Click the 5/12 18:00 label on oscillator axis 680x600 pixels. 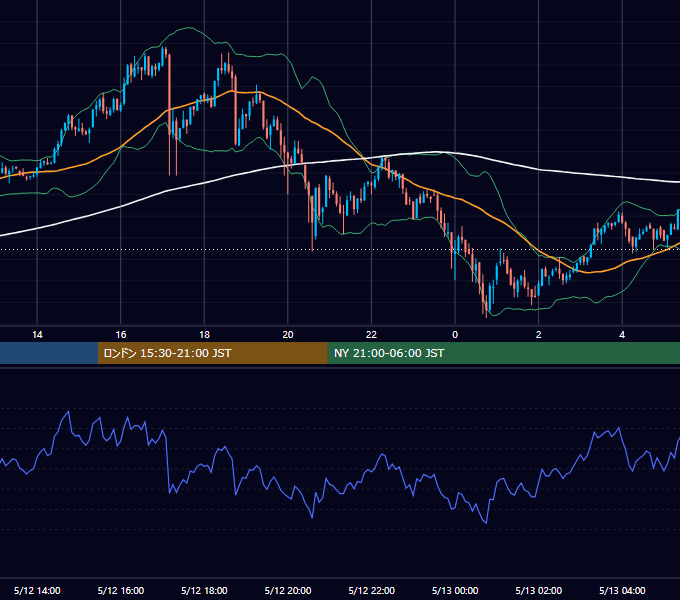(204, 590)
